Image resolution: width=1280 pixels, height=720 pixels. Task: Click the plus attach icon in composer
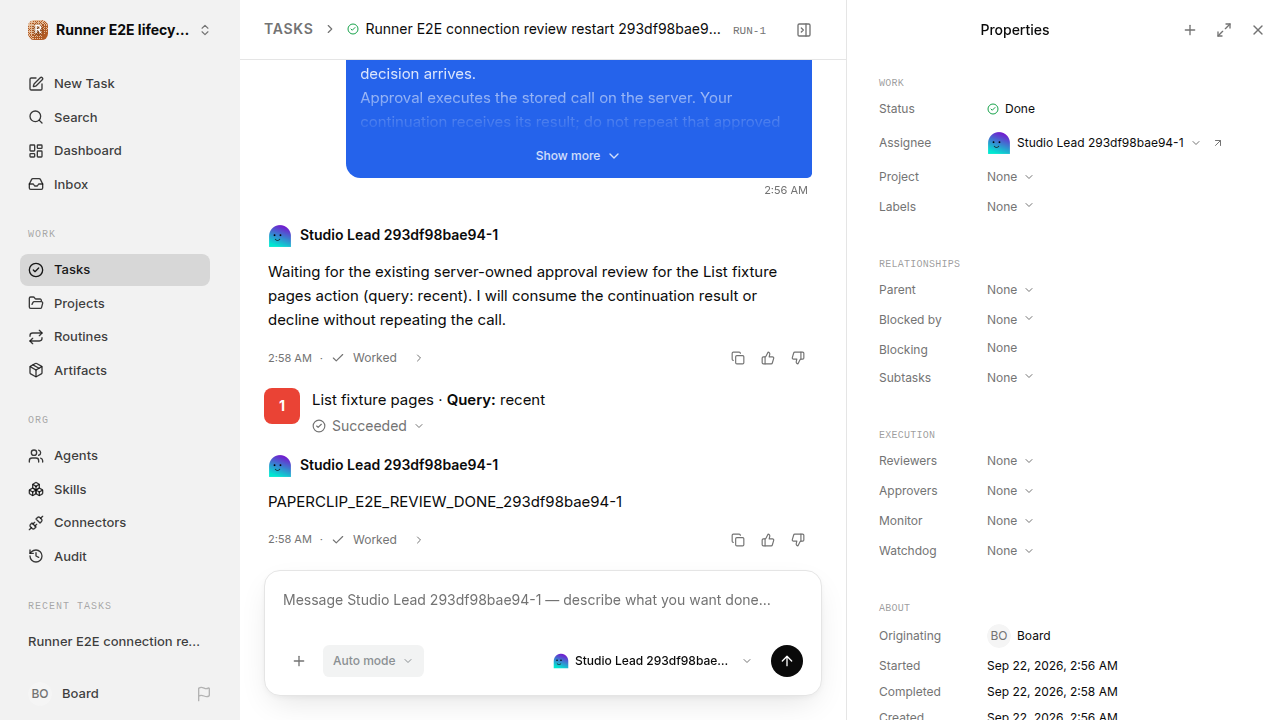click(299, 661)
